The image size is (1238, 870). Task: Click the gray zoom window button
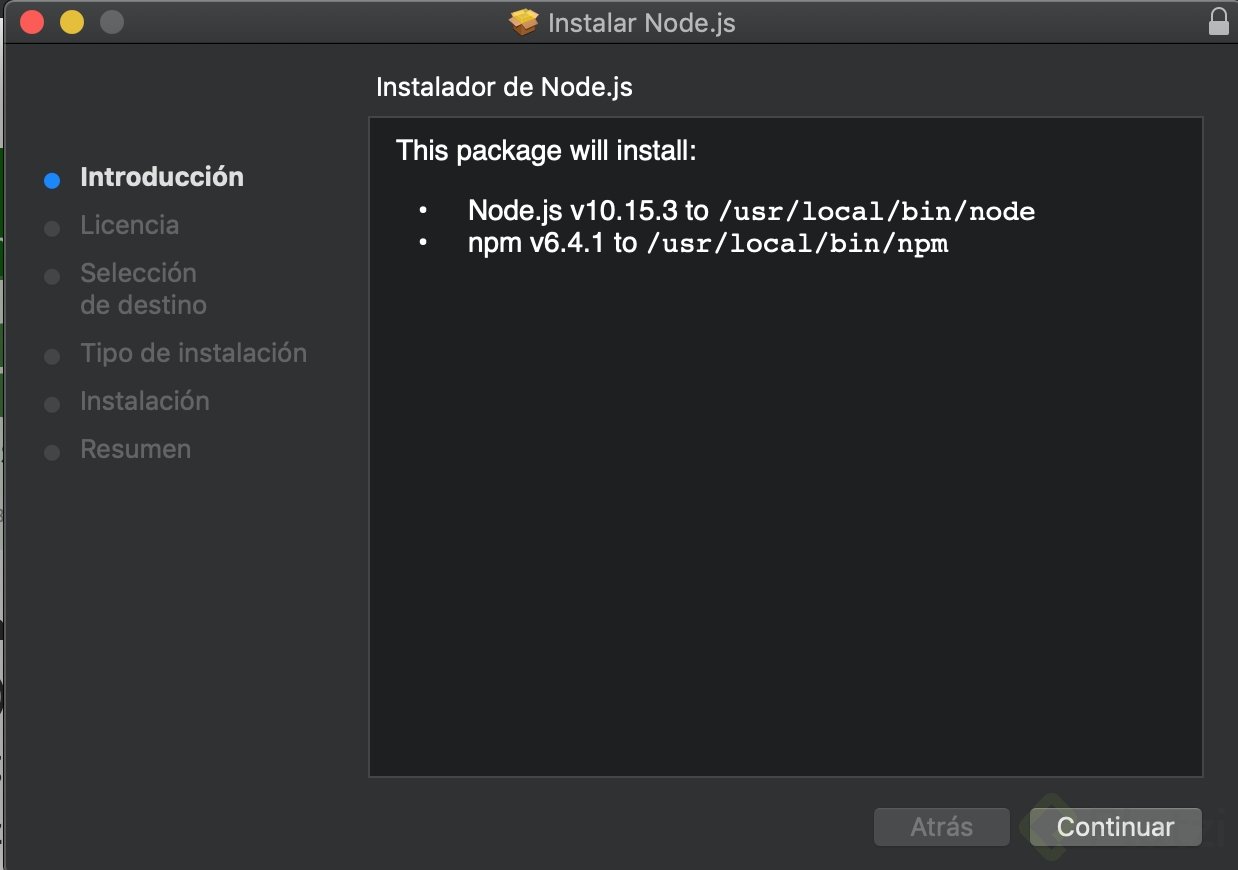tap(112, 21)
